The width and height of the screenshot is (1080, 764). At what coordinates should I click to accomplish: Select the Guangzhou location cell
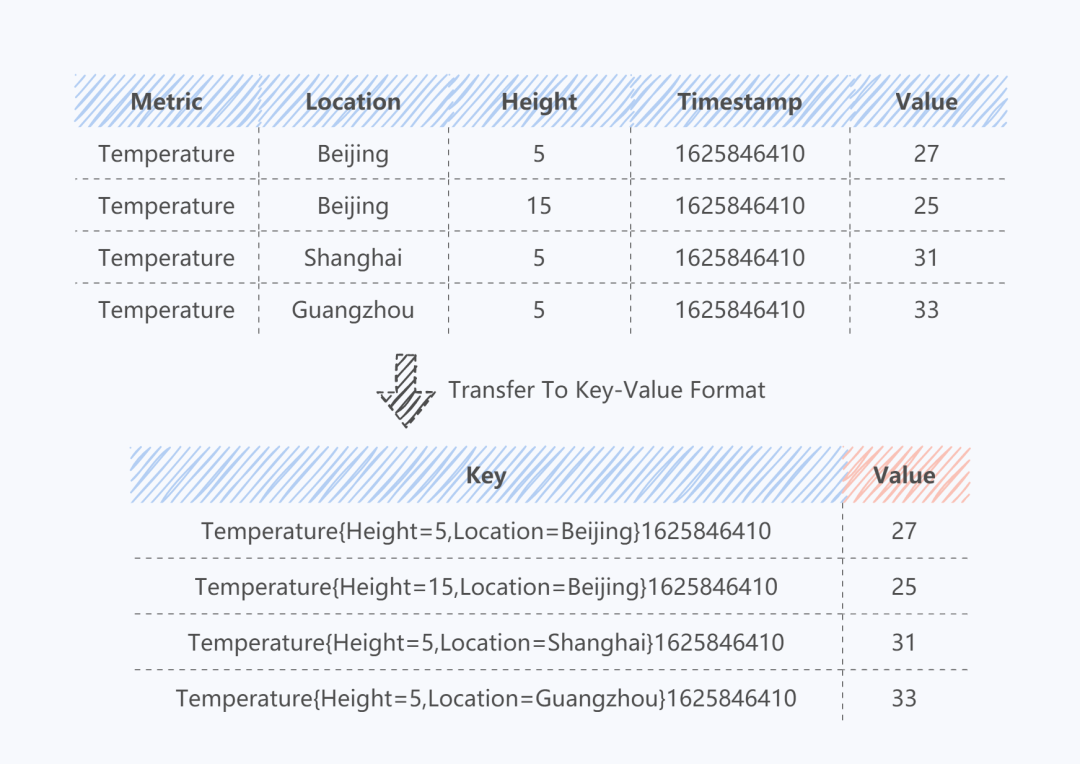(353, 310)
